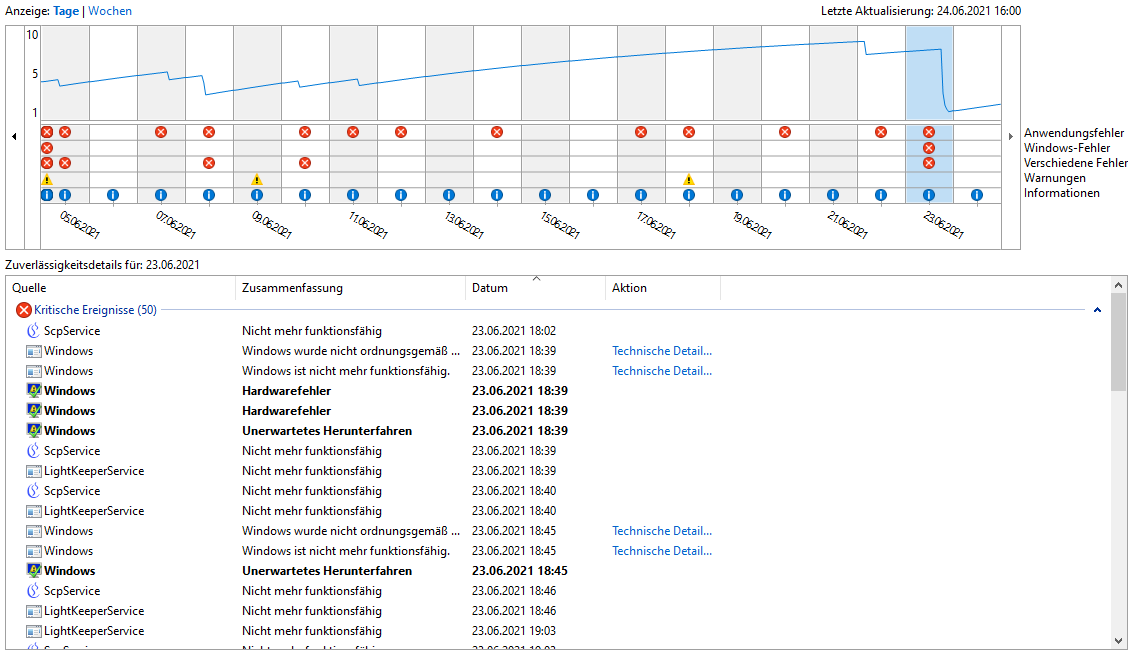The image size is (1132, 650).
Task: Select the application error icon for 08.06.2021
Action: tap(209, 132)
